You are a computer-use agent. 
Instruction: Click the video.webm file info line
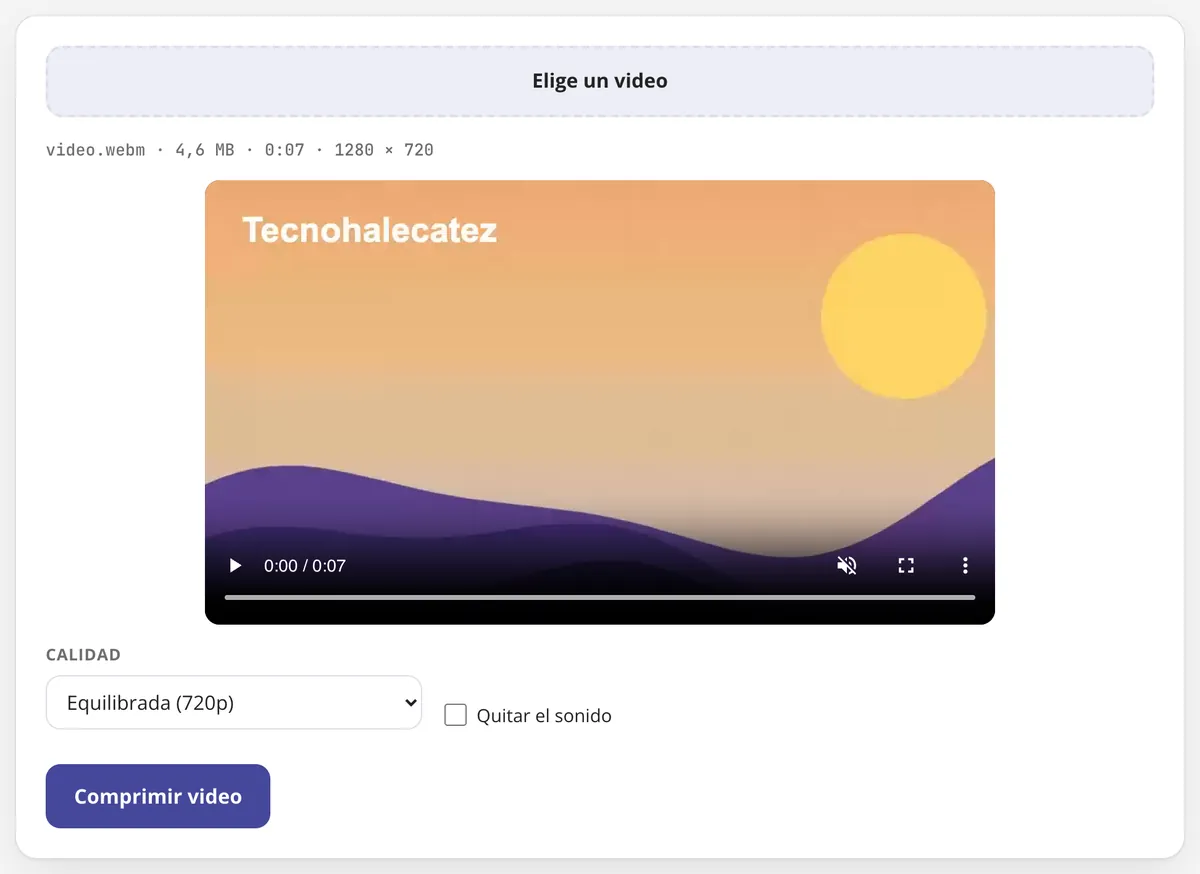(240, 150)
